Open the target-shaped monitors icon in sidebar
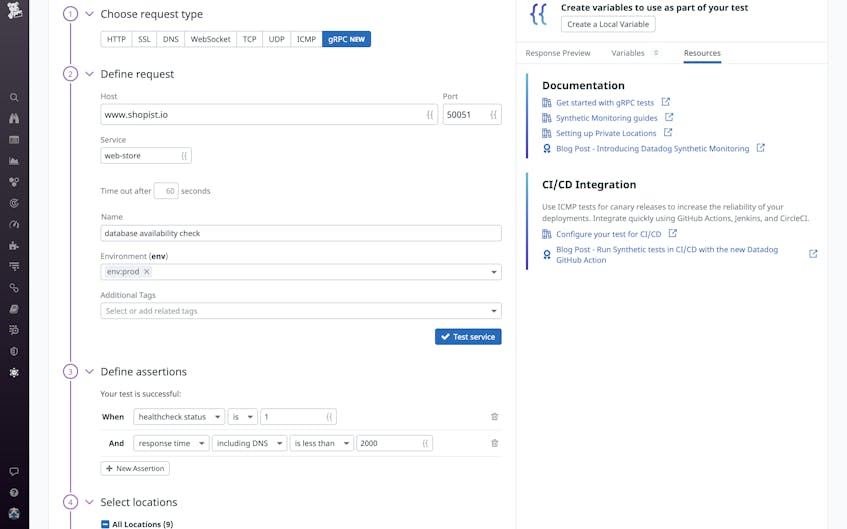 [x=14, y=203]
